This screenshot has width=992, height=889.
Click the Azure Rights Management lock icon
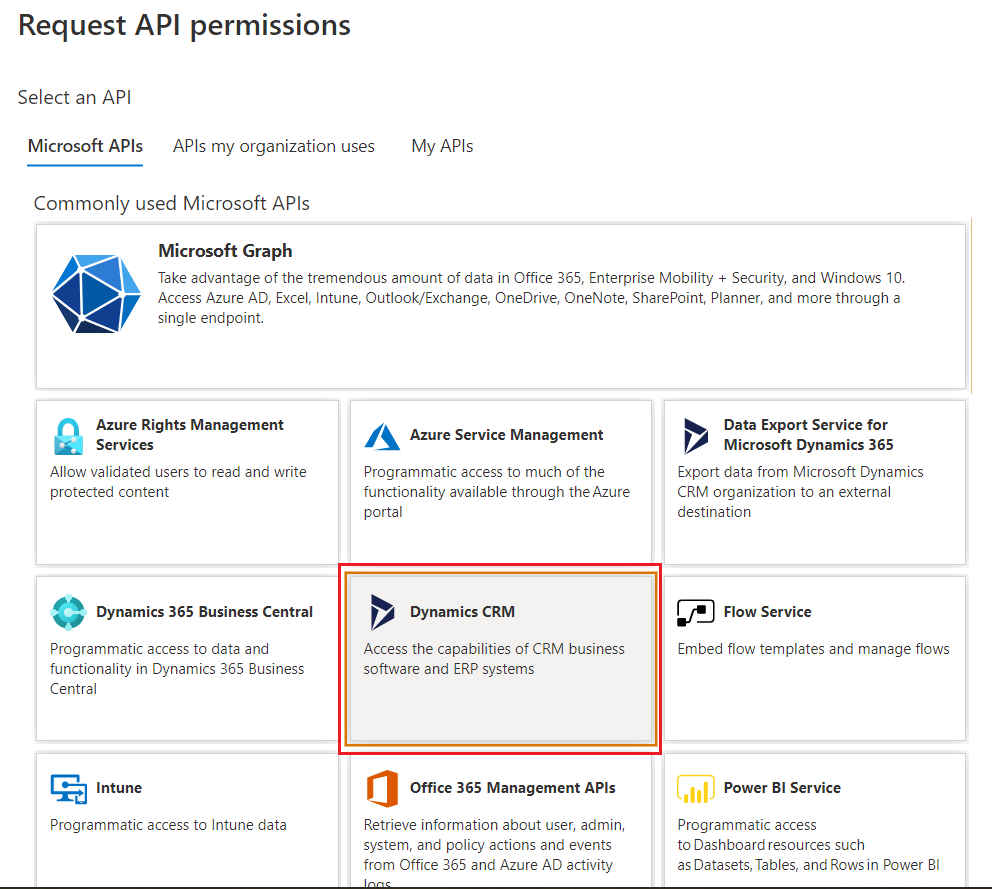pos(68,437)
